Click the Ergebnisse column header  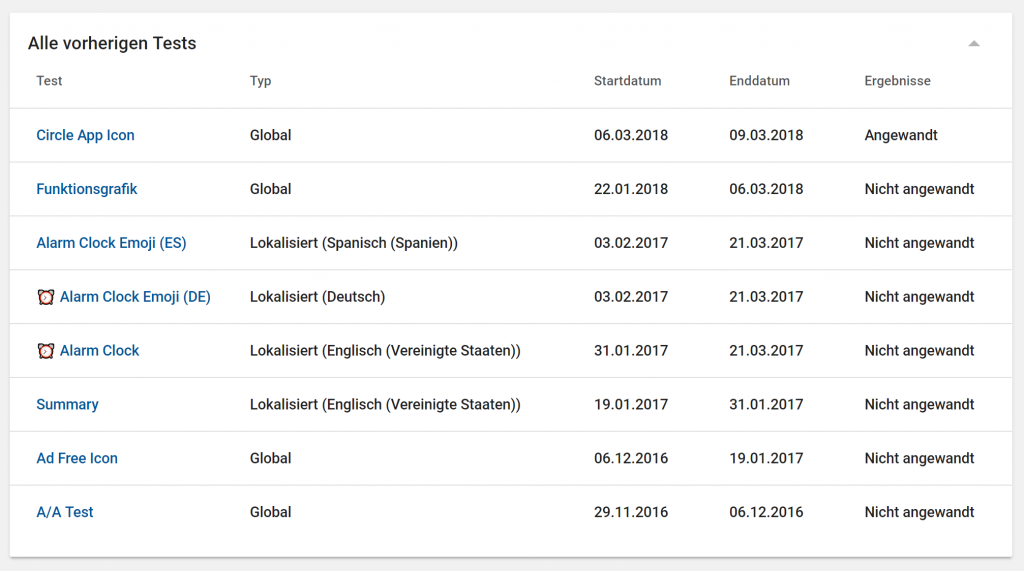tap(897, 82)
